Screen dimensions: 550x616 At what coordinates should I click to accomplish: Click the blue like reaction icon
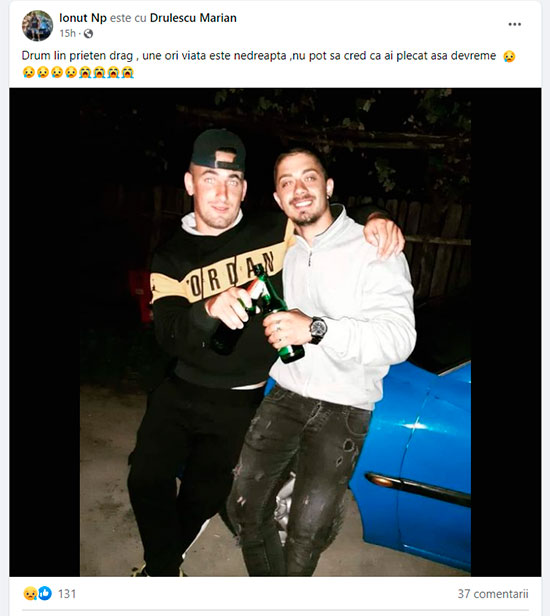(x=45, y=593)
